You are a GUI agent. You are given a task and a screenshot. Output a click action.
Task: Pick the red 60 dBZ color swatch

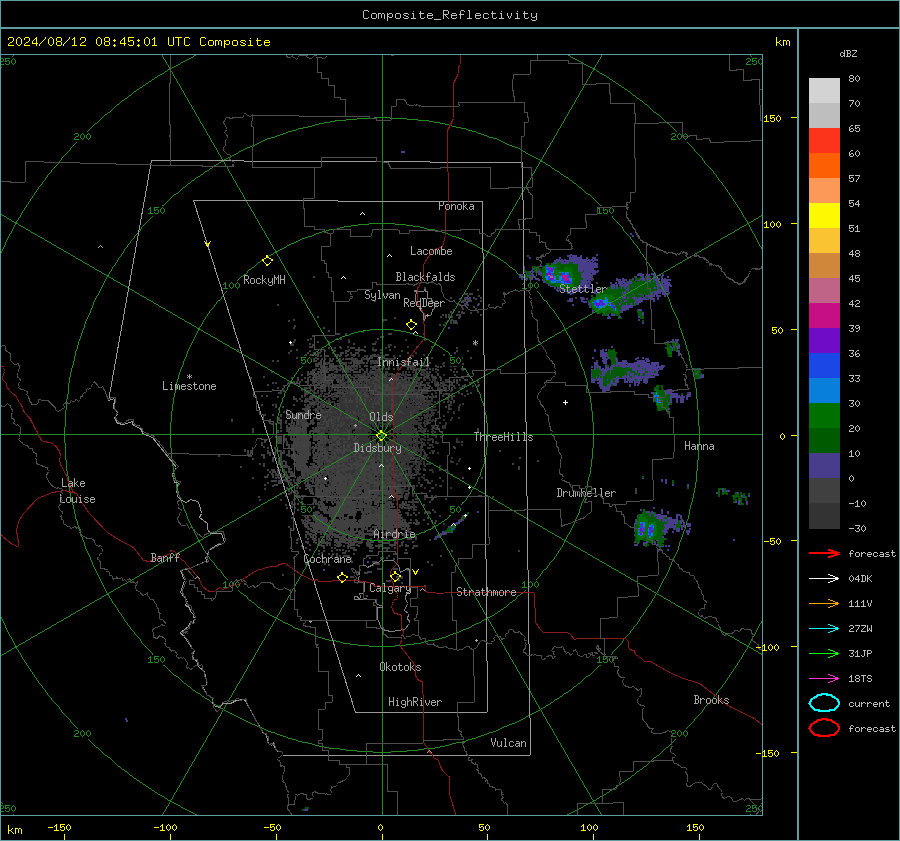(x=824, y=141)
